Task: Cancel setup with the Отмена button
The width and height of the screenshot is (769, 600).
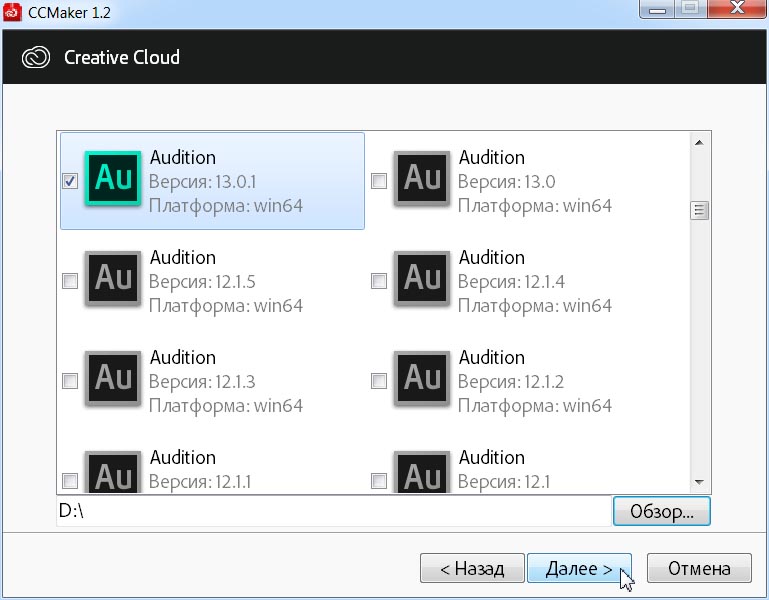Action: point(699,568)
